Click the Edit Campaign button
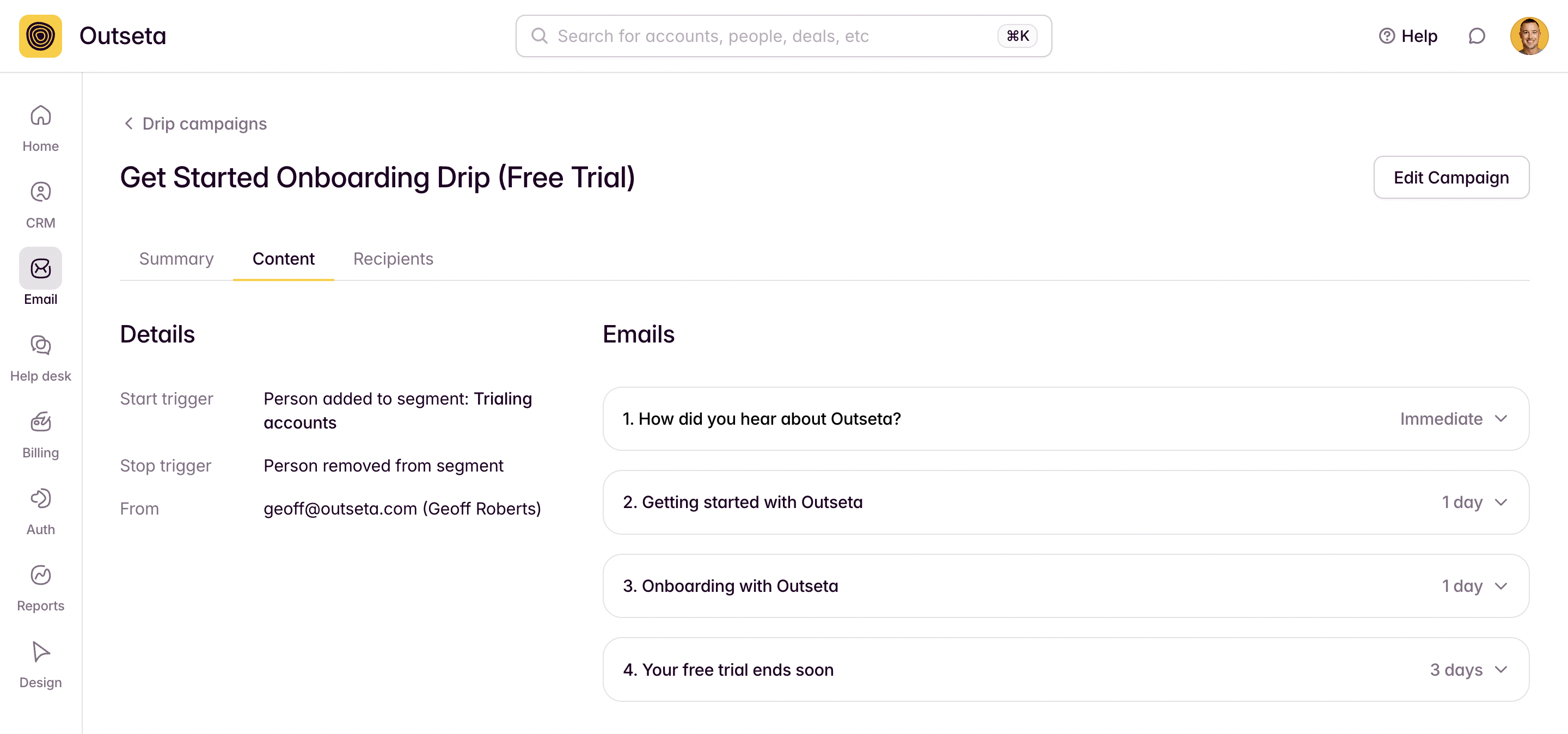The width and height of the screenshot is (1568, 734). pos(1450,178)
